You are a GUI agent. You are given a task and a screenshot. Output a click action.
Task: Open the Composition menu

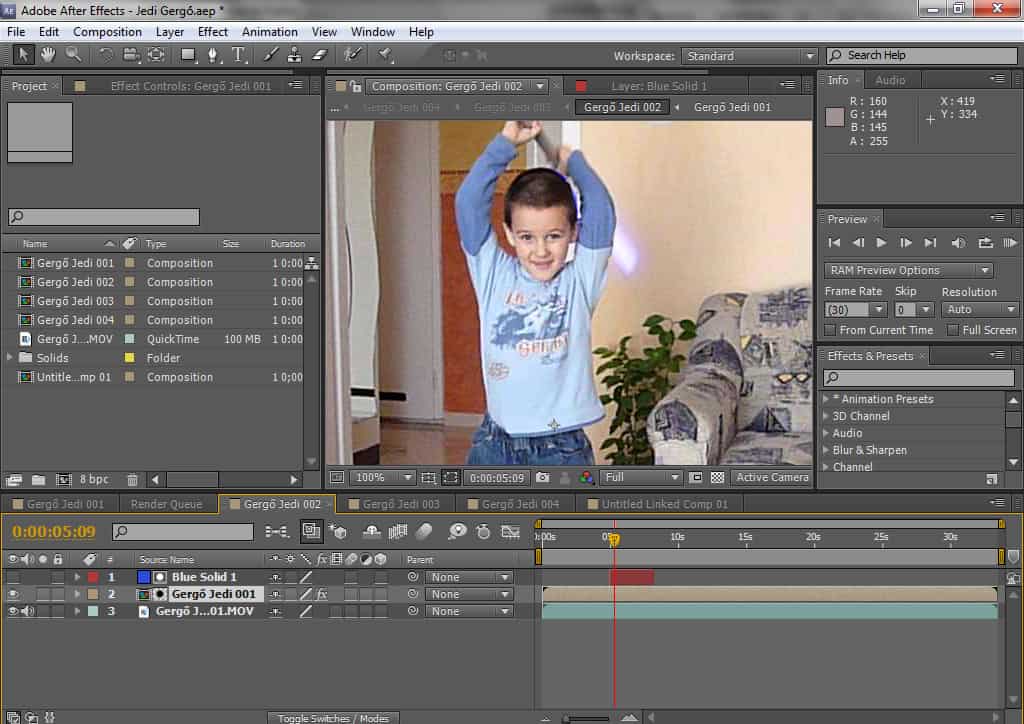click(x=107, y=32)
